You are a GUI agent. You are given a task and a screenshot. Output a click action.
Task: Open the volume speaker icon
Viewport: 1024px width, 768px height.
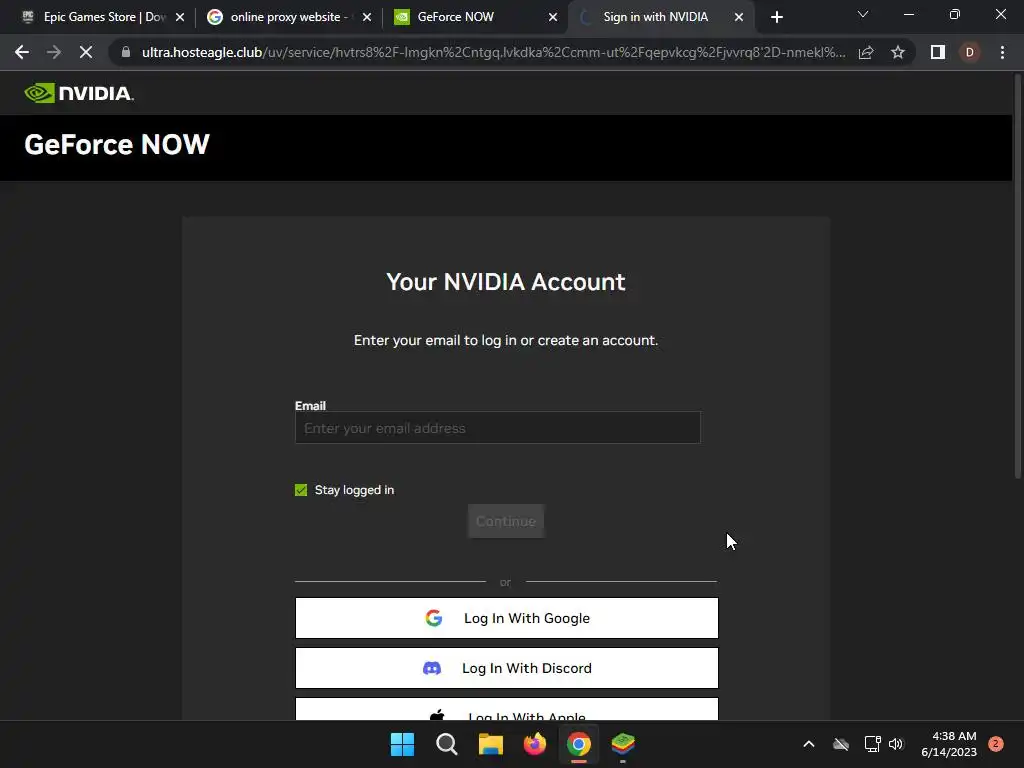[x=896, y=744]
